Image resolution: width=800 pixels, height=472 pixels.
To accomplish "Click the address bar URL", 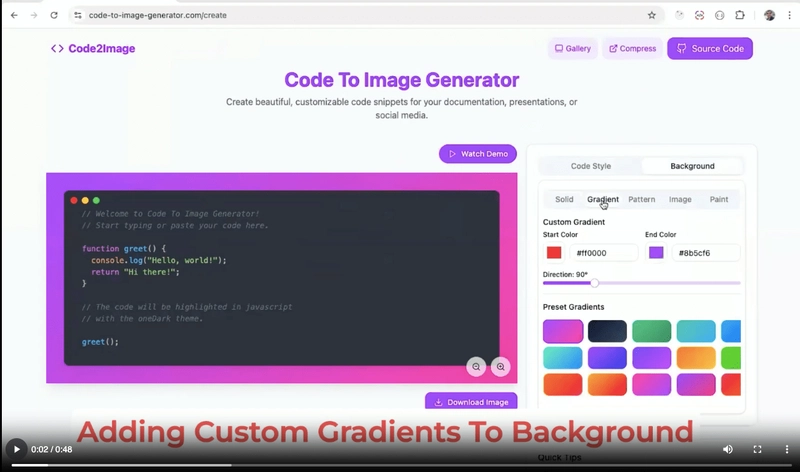I will pyautogui.click(x=158, y=15).
